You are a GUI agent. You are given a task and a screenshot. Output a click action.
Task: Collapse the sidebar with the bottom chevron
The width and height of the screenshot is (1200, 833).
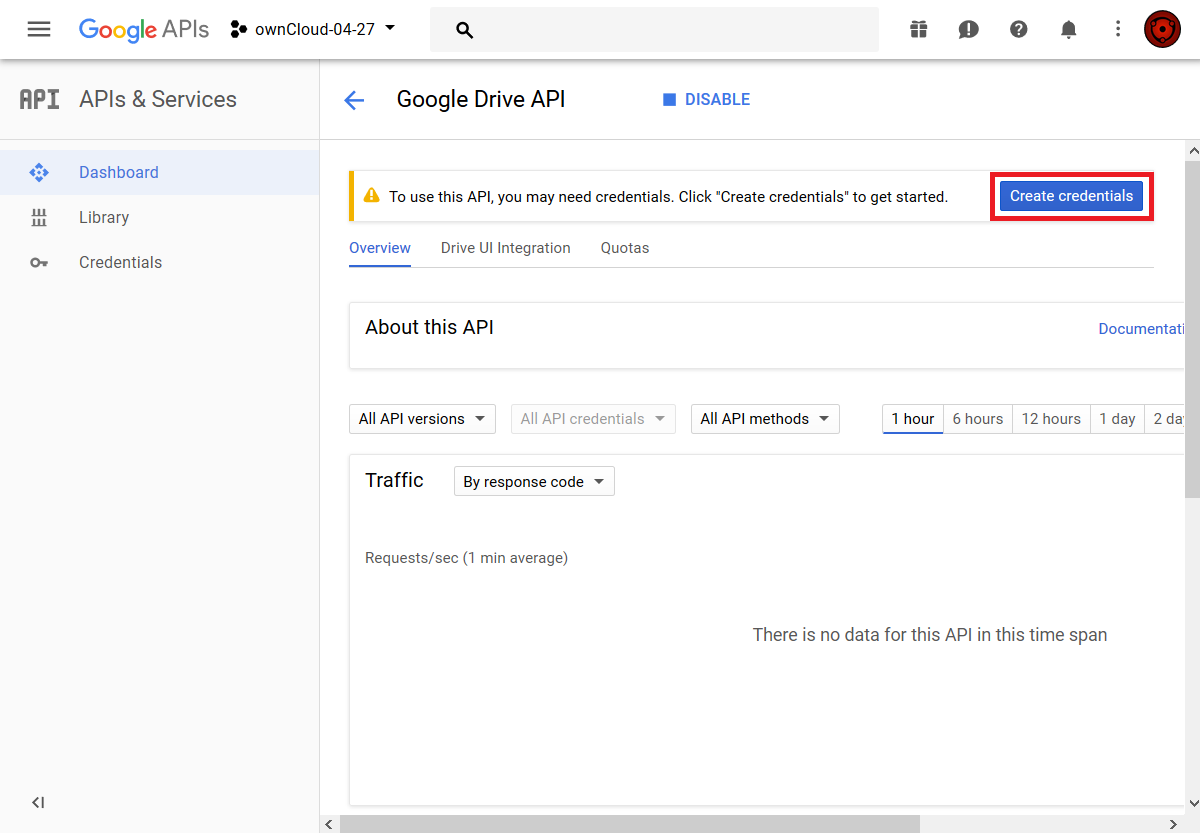(38, 802)
